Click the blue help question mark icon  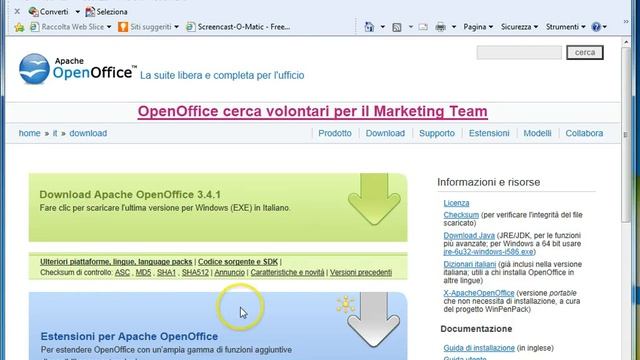(596, 27)
